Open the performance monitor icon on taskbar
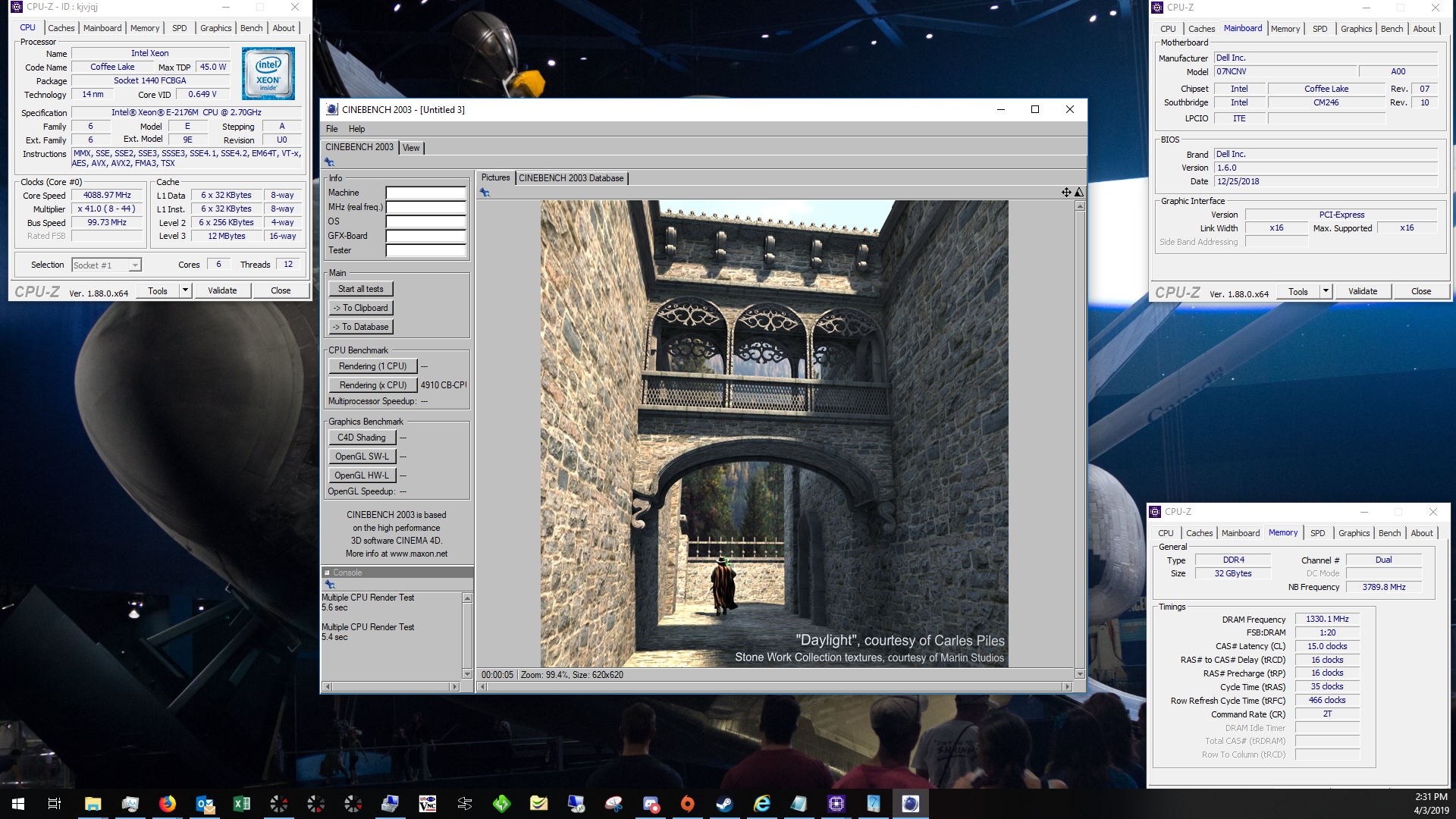 130,804
